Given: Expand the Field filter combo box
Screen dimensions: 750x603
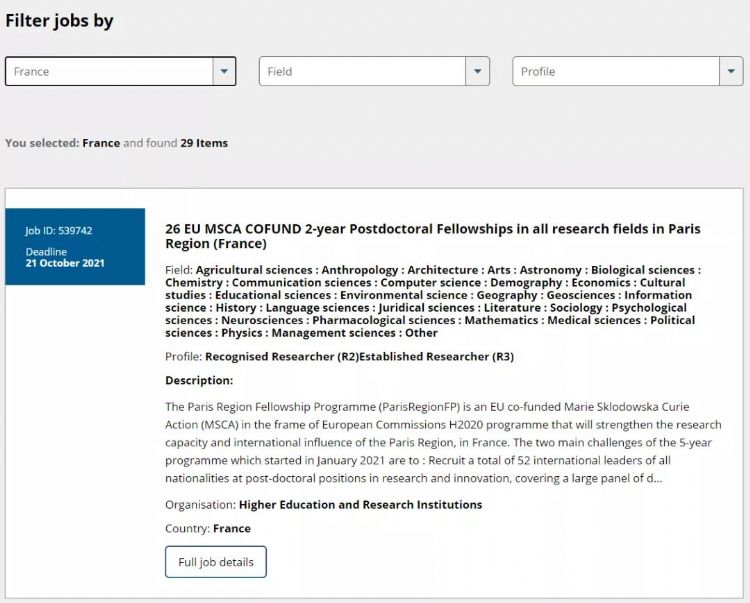Looking at the screenshot, I should click(x=362, y=71).
